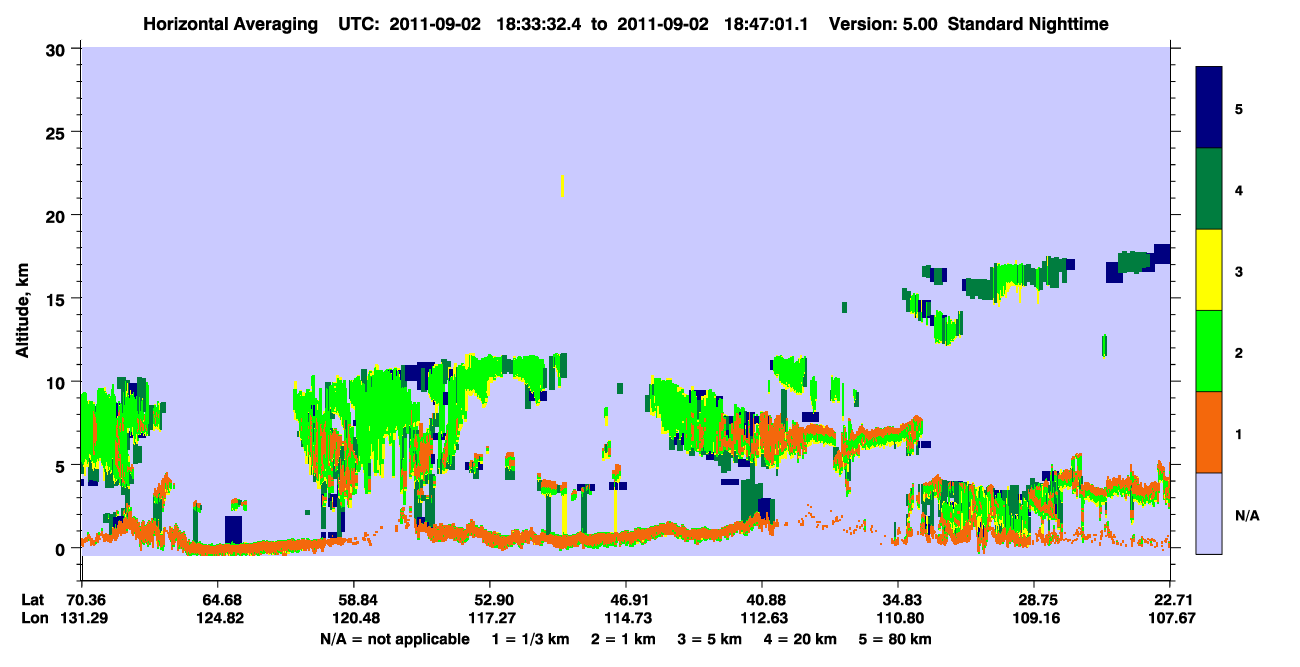
Task: Click the dark blue colorbar segment labeled 5
Action: [1209, 108]
